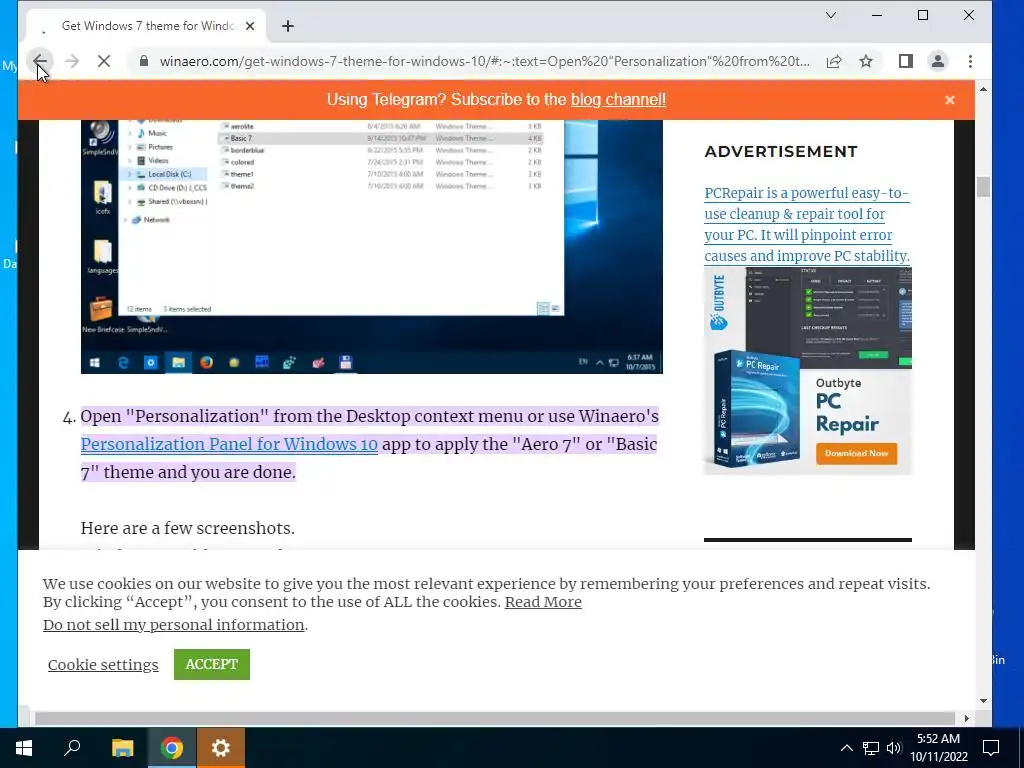The height and width of the screenshot is (768, 1024).
Task: View site information via the padlock icon
Action: tap(144, 61)
